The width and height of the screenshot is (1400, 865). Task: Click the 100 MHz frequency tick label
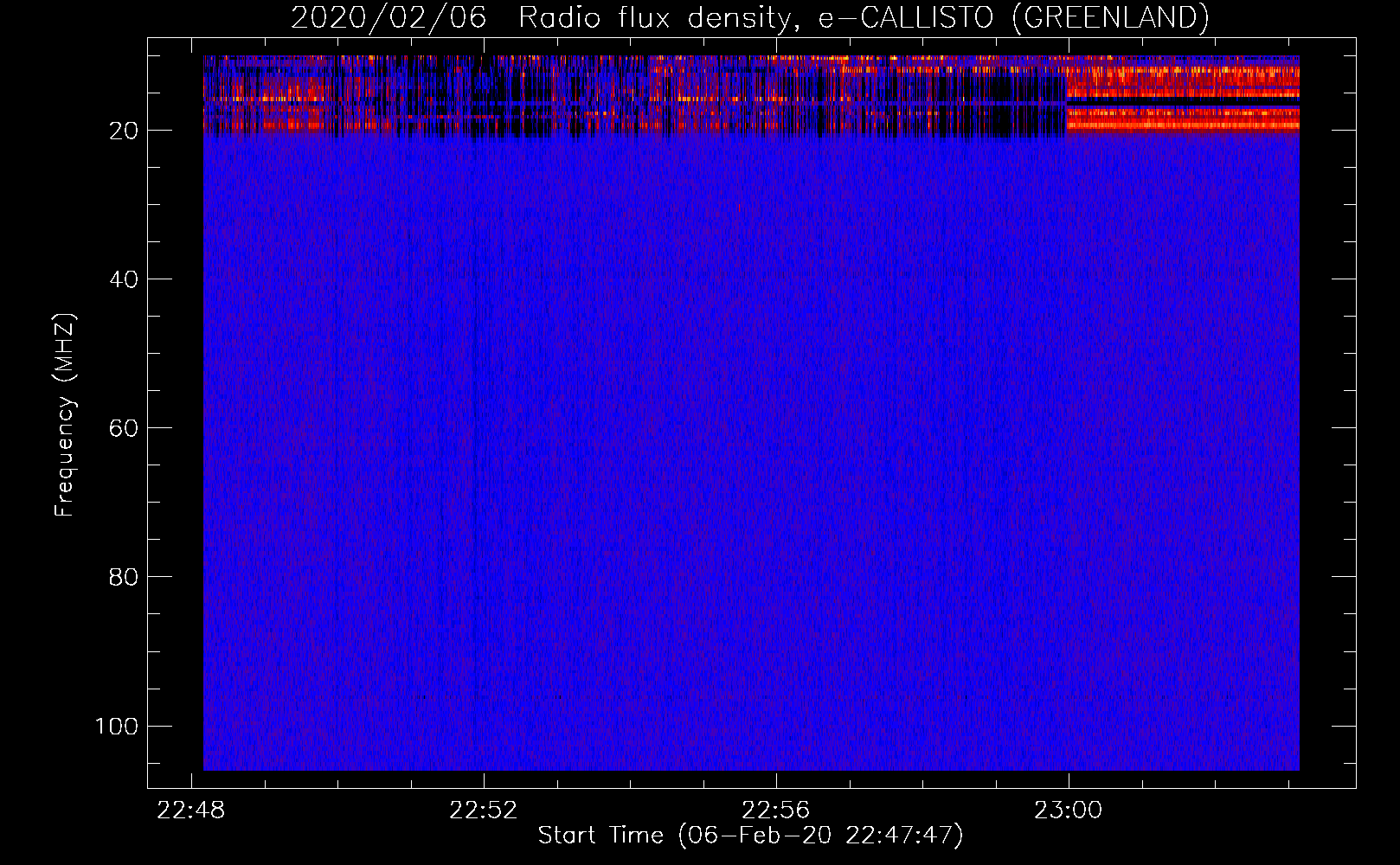116,726
